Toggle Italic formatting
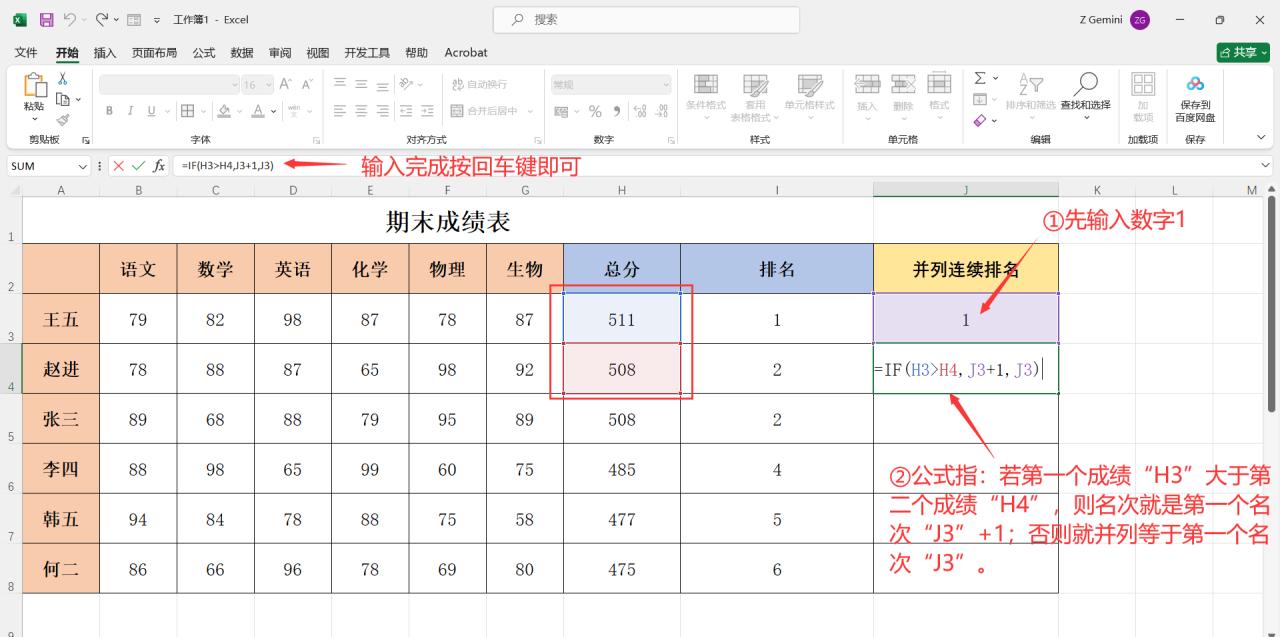Viewport: 1280px width, 637px height. pos(130,111)
